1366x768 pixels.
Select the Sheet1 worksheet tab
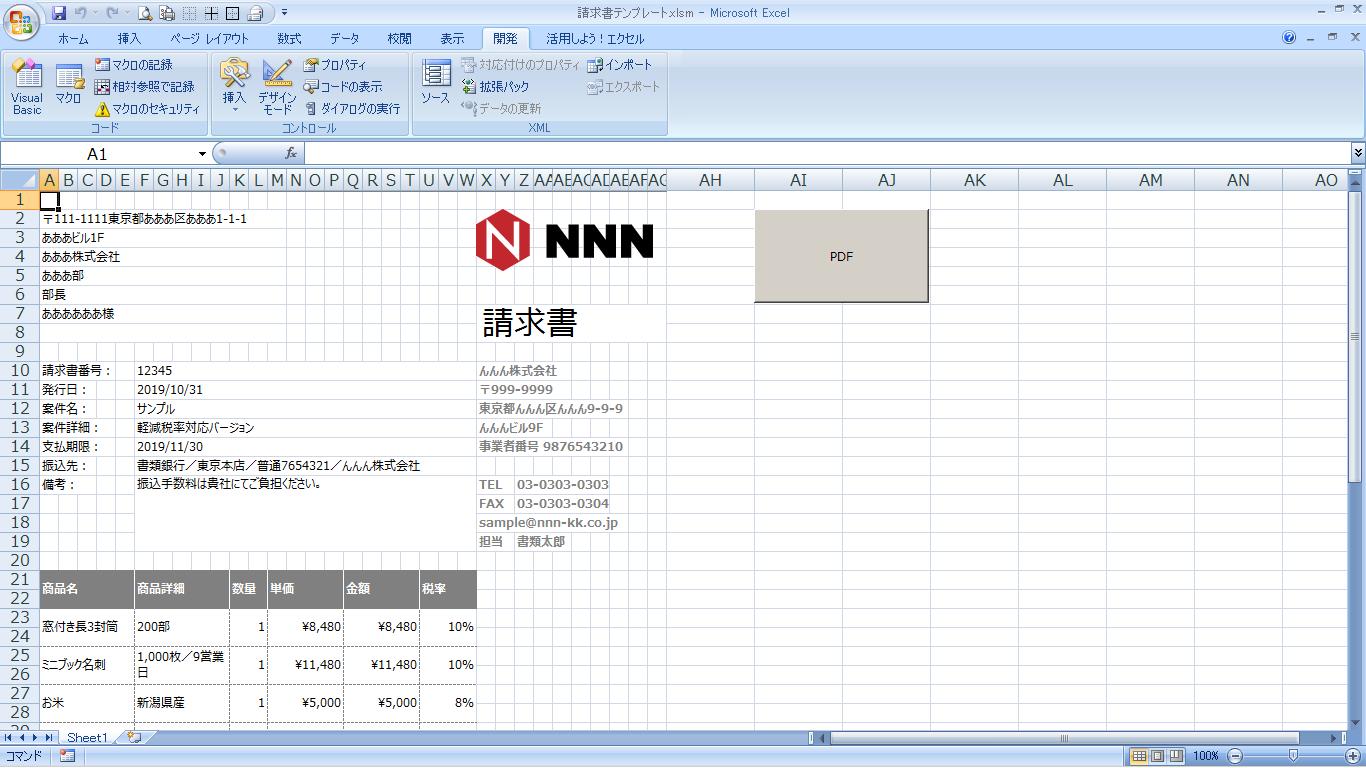(87, 737)
